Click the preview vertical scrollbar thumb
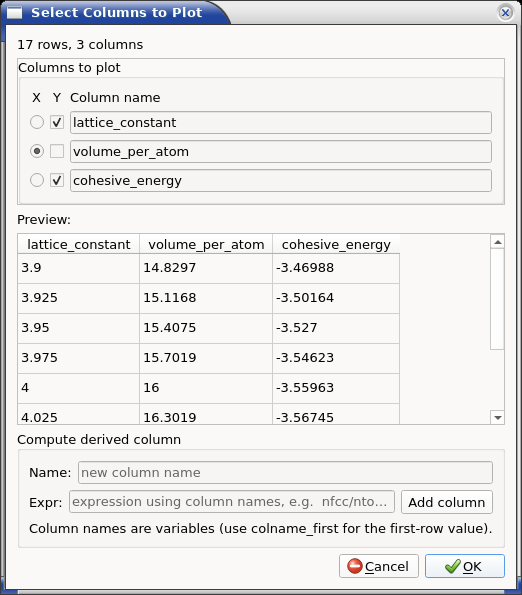This screenshot has width=522, height=595. pos(497,299)
